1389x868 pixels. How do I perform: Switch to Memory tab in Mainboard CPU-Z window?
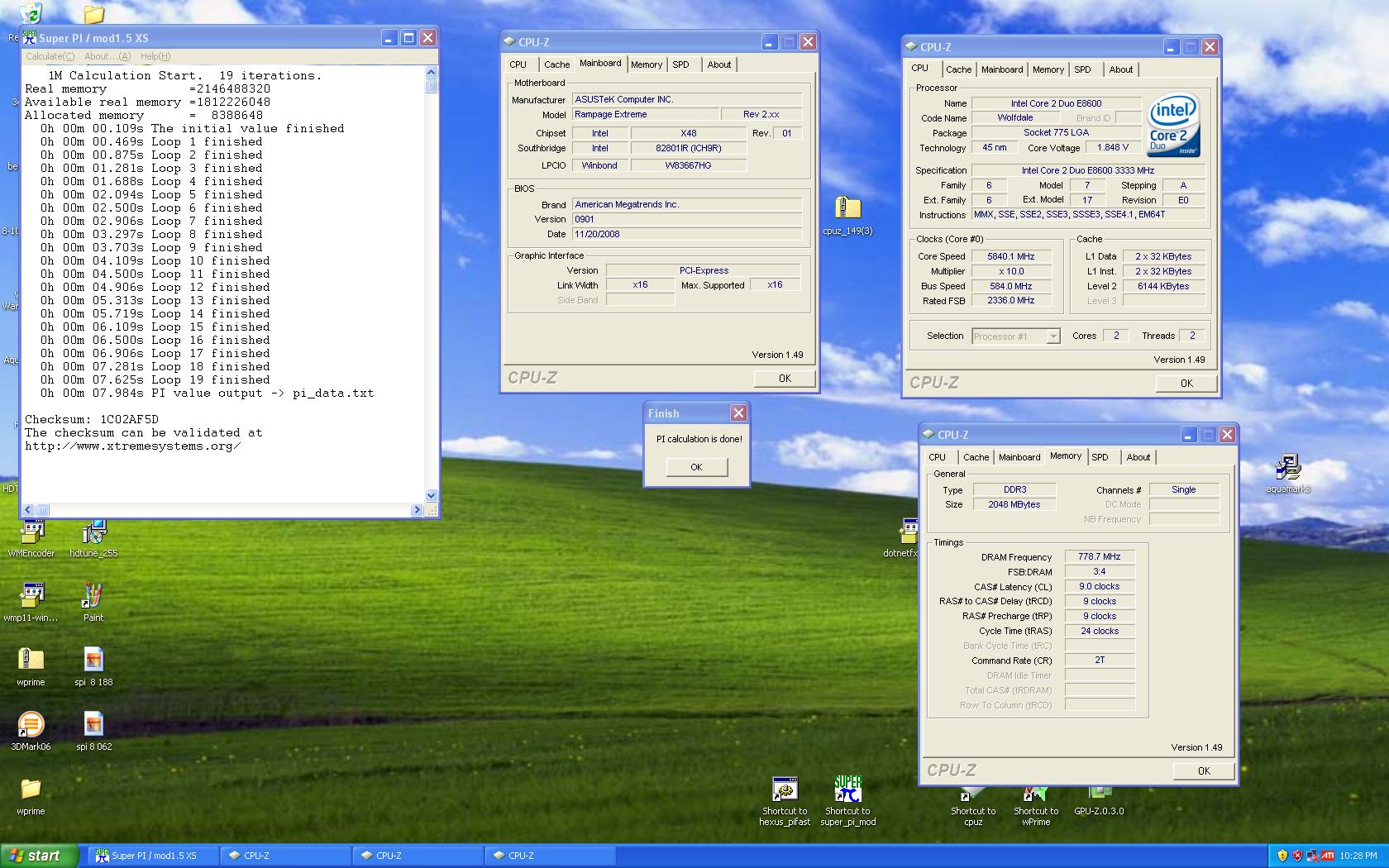pos(647,64)
